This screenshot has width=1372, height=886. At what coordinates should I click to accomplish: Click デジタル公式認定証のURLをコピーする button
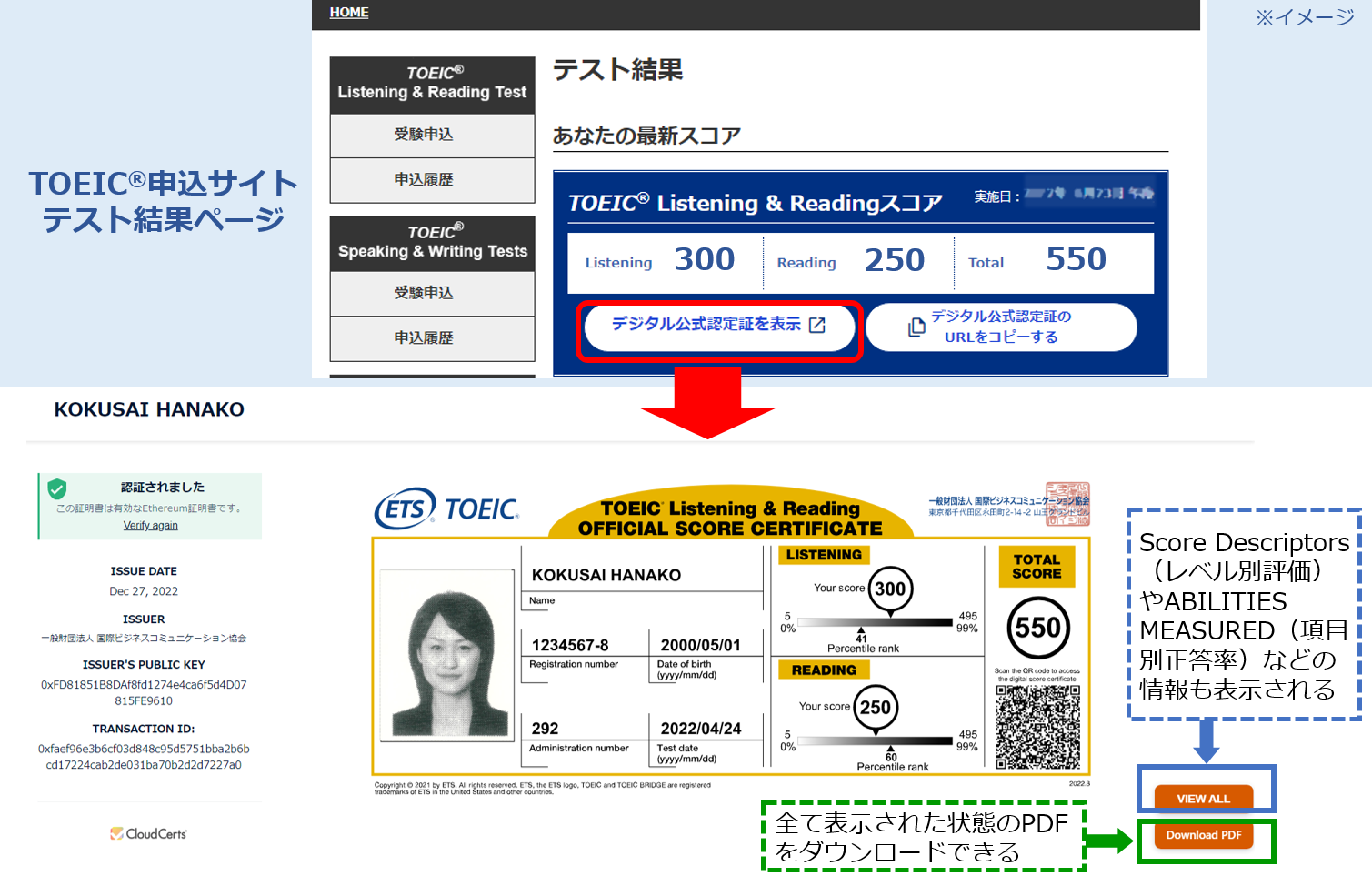tap(1001, 327)
